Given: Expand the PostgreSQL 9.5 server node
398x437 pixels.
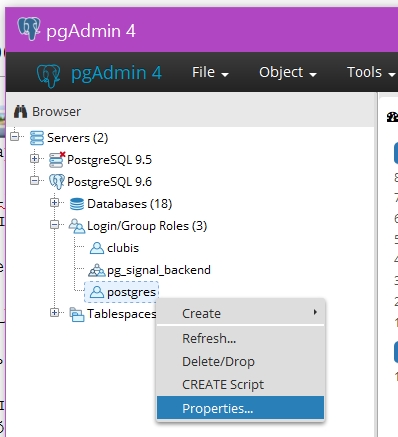Looking at the screenshot, I should [x=34, y=158].
